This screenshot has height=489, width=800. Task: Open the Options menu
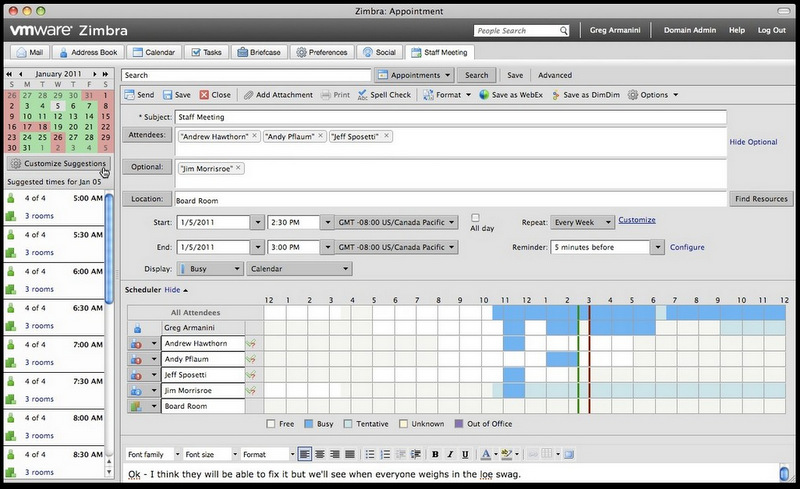[x=653, y=95]
